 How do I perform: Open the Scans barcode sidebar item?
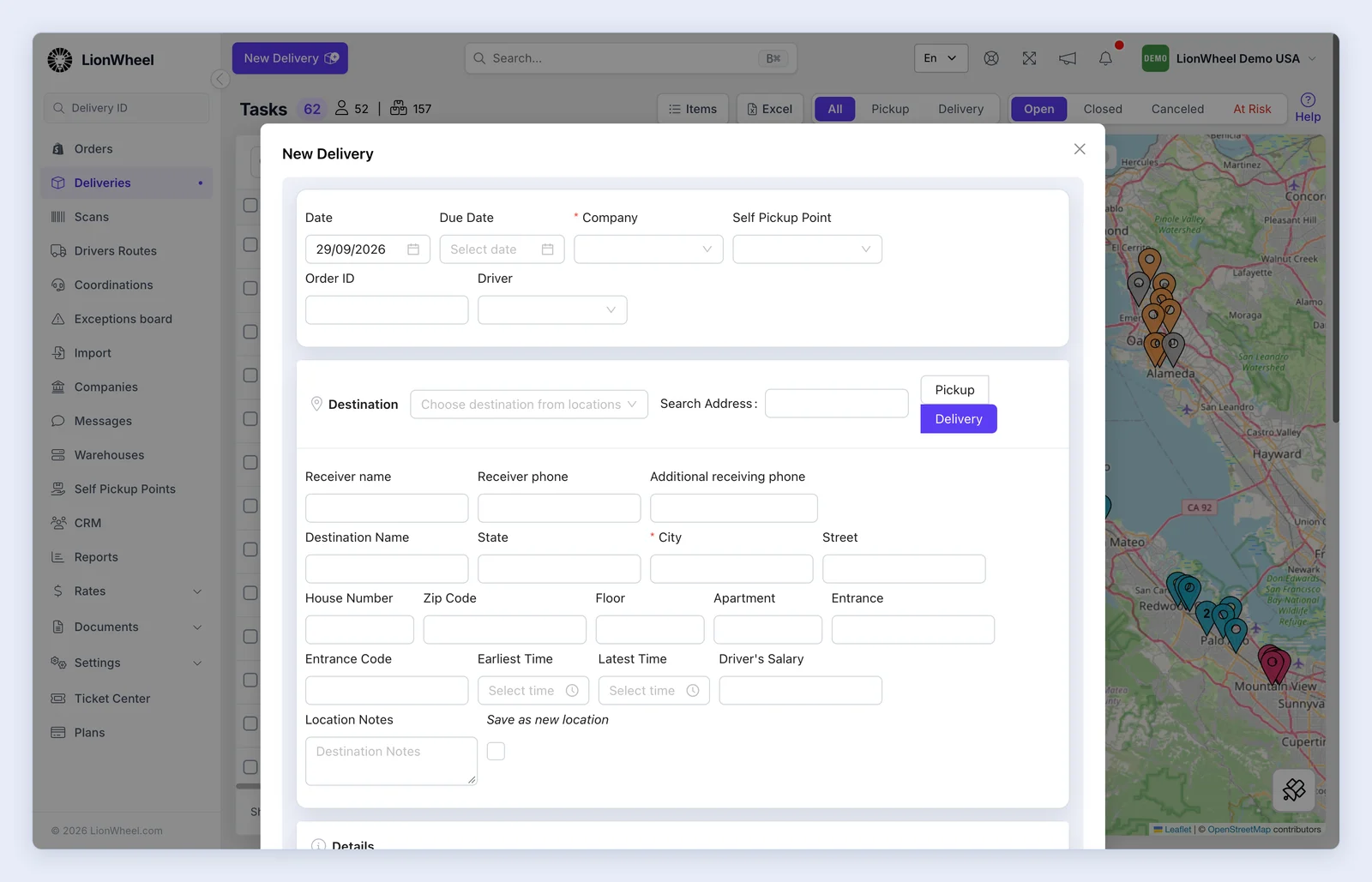(x=126, y=217)
